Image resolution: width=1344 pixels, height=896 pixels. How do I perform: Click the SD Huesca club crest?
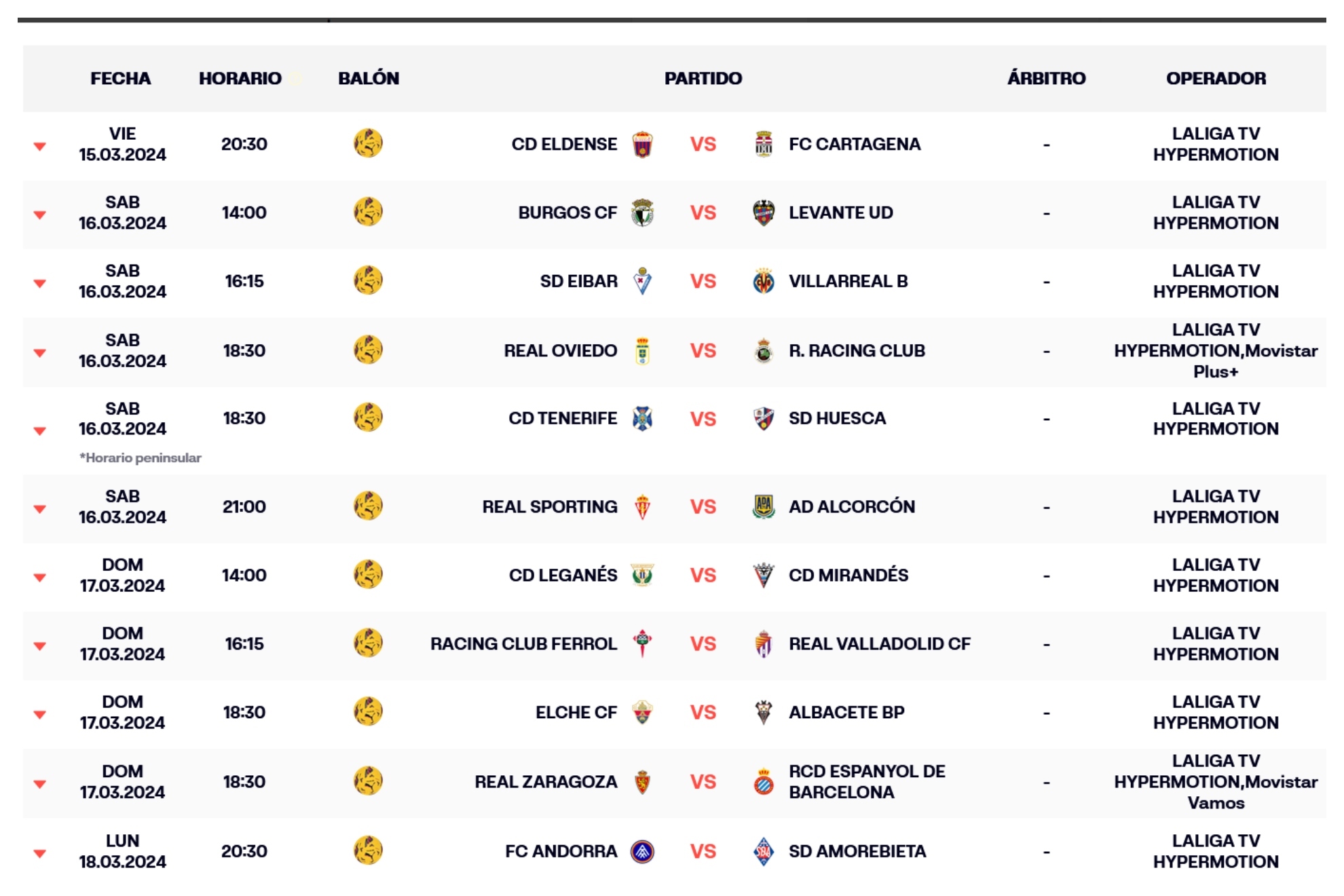pyautogui.click(x=764, y=419)
